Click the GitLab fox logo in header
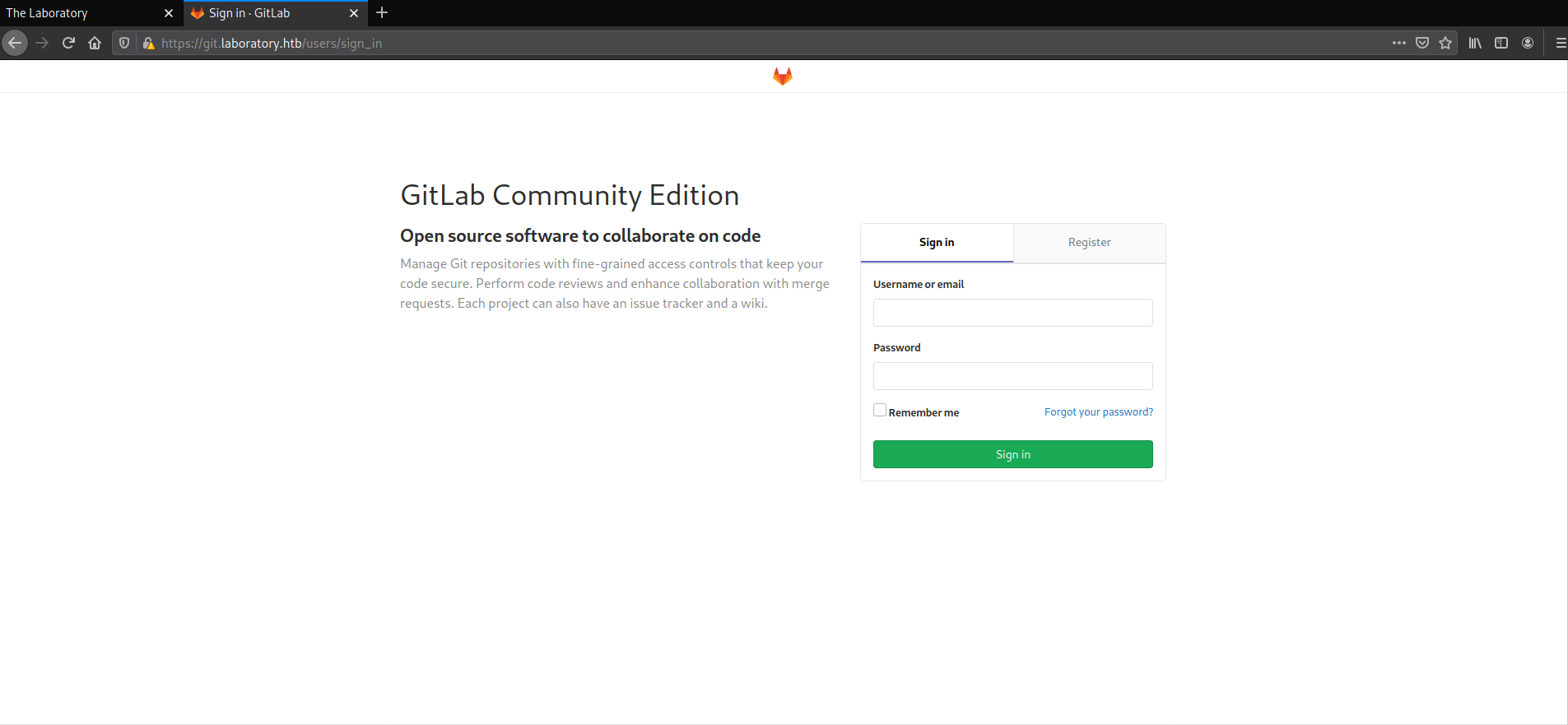 [x=782, y=77]
